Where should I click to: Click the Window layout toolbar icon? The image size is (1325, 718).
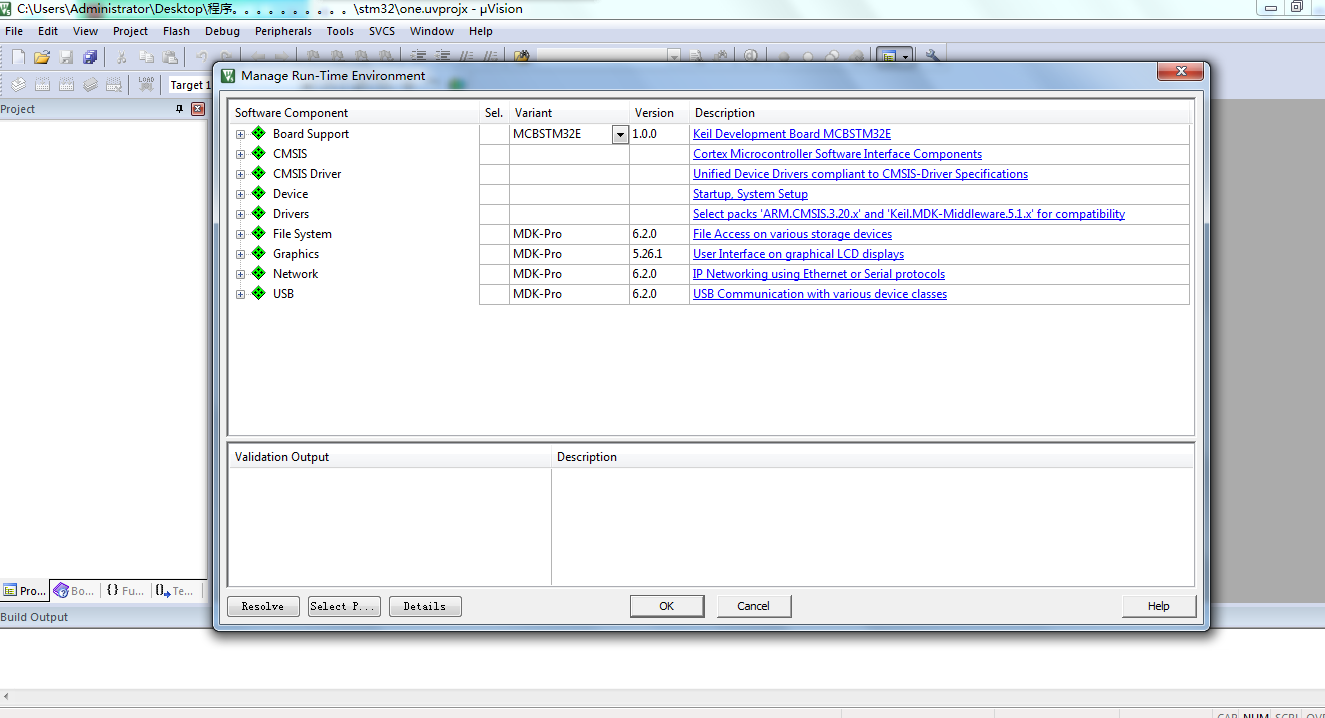(x=888, y=57)
